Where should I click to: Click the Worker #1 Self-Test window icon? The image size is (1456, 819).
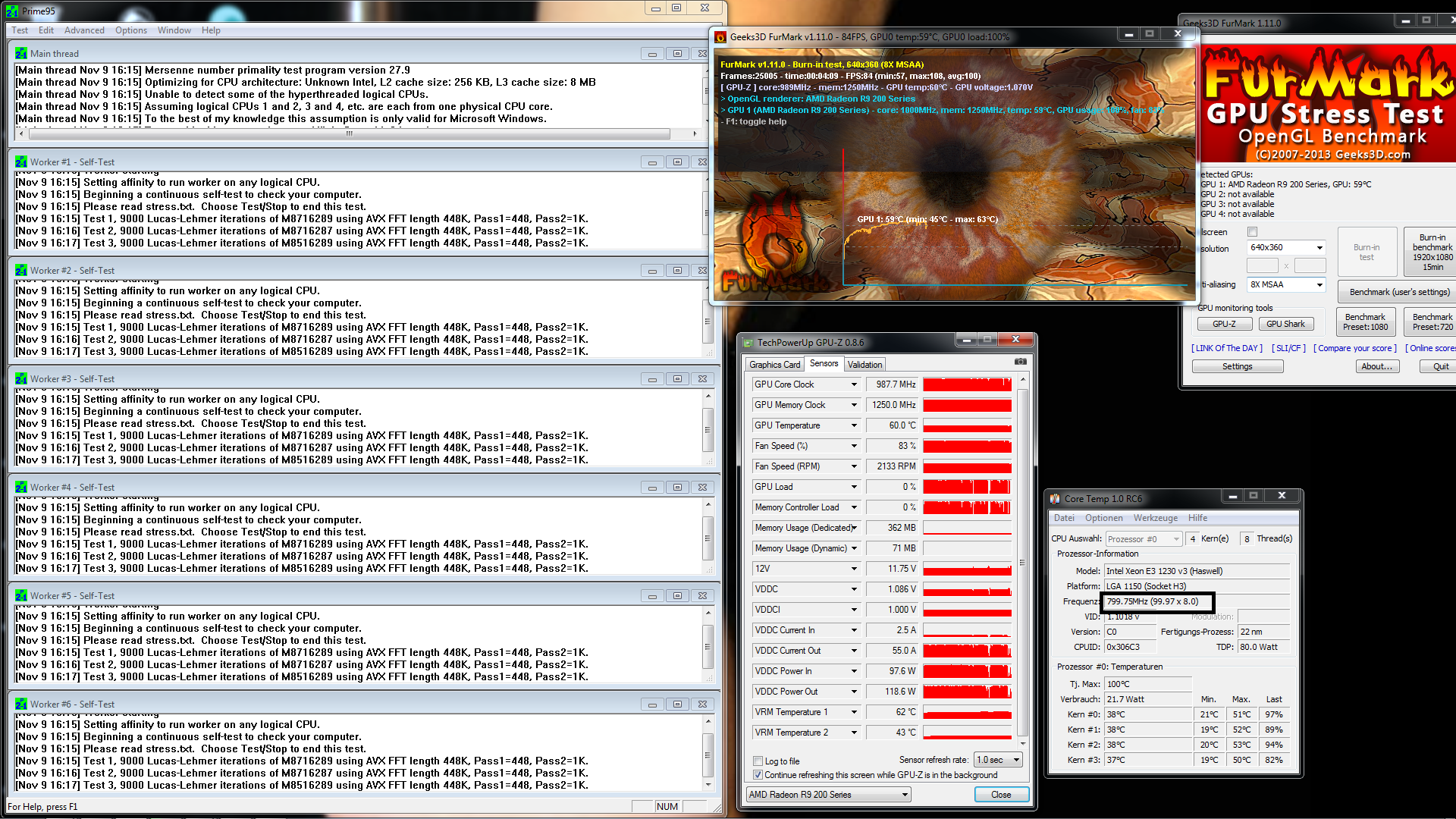click(x=21, y=162)
